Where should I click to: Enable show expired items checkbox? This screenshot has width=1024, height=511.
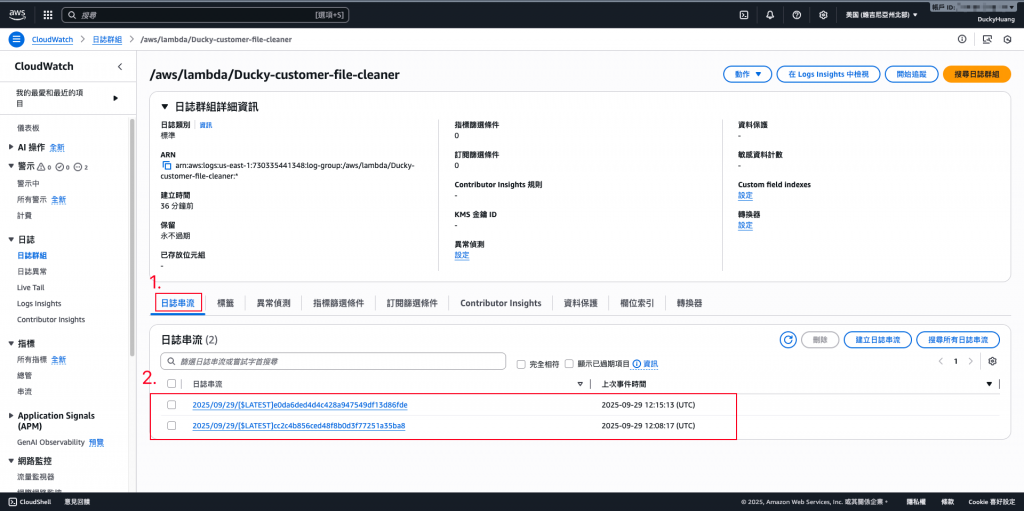[569, 363]
